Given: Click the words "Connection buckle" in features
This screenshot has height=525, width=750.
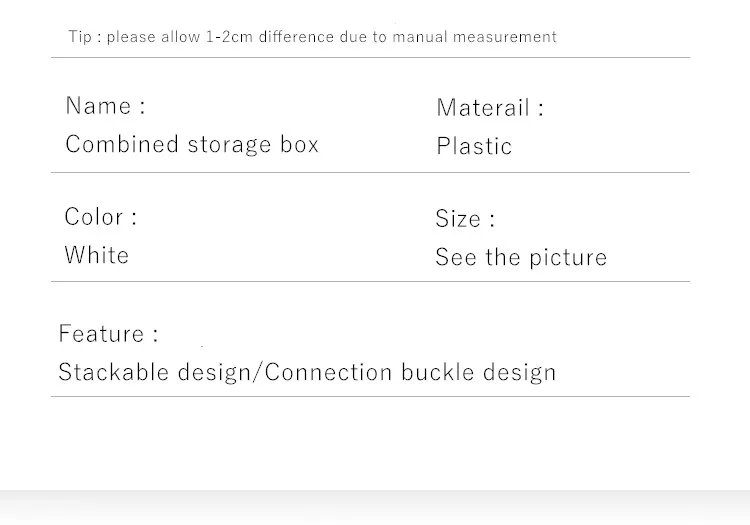Looking at the screenshot, I should coord(369,372).
